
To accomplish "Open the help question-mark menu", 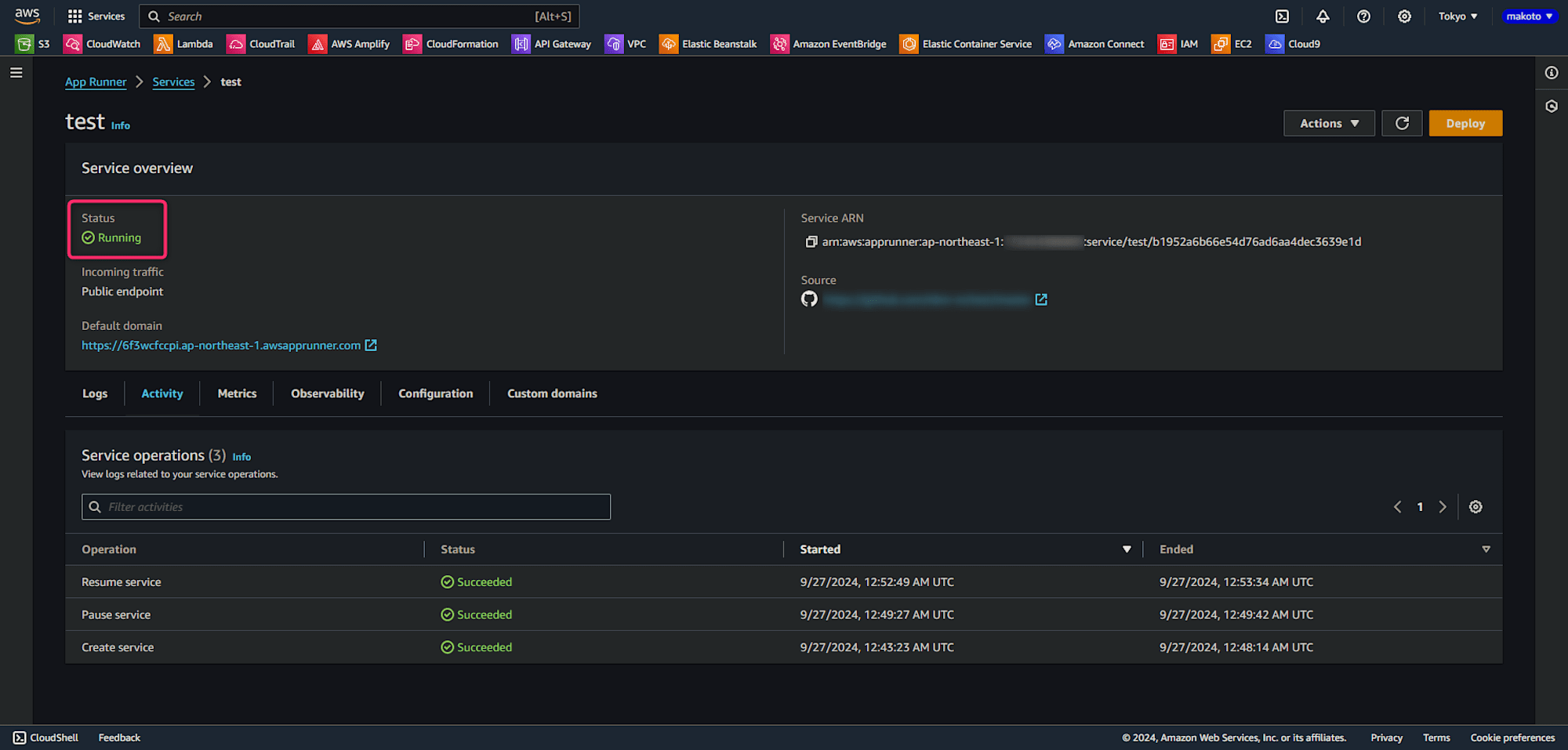I will (1363, 16).
